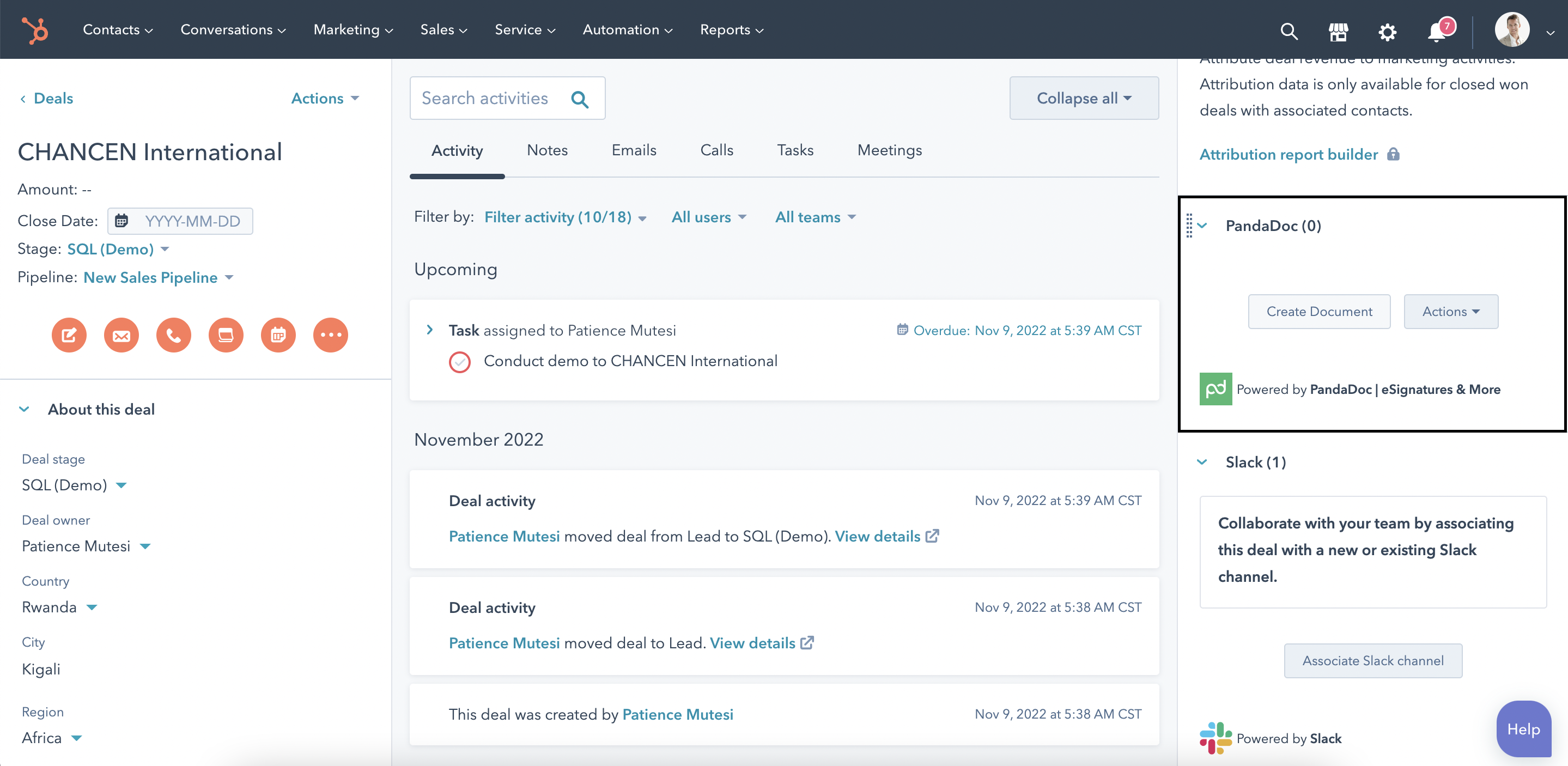Open Filter activity (10/18) dropdown
The height and width of the screenshot is (766, 1568).
point(565,217)
